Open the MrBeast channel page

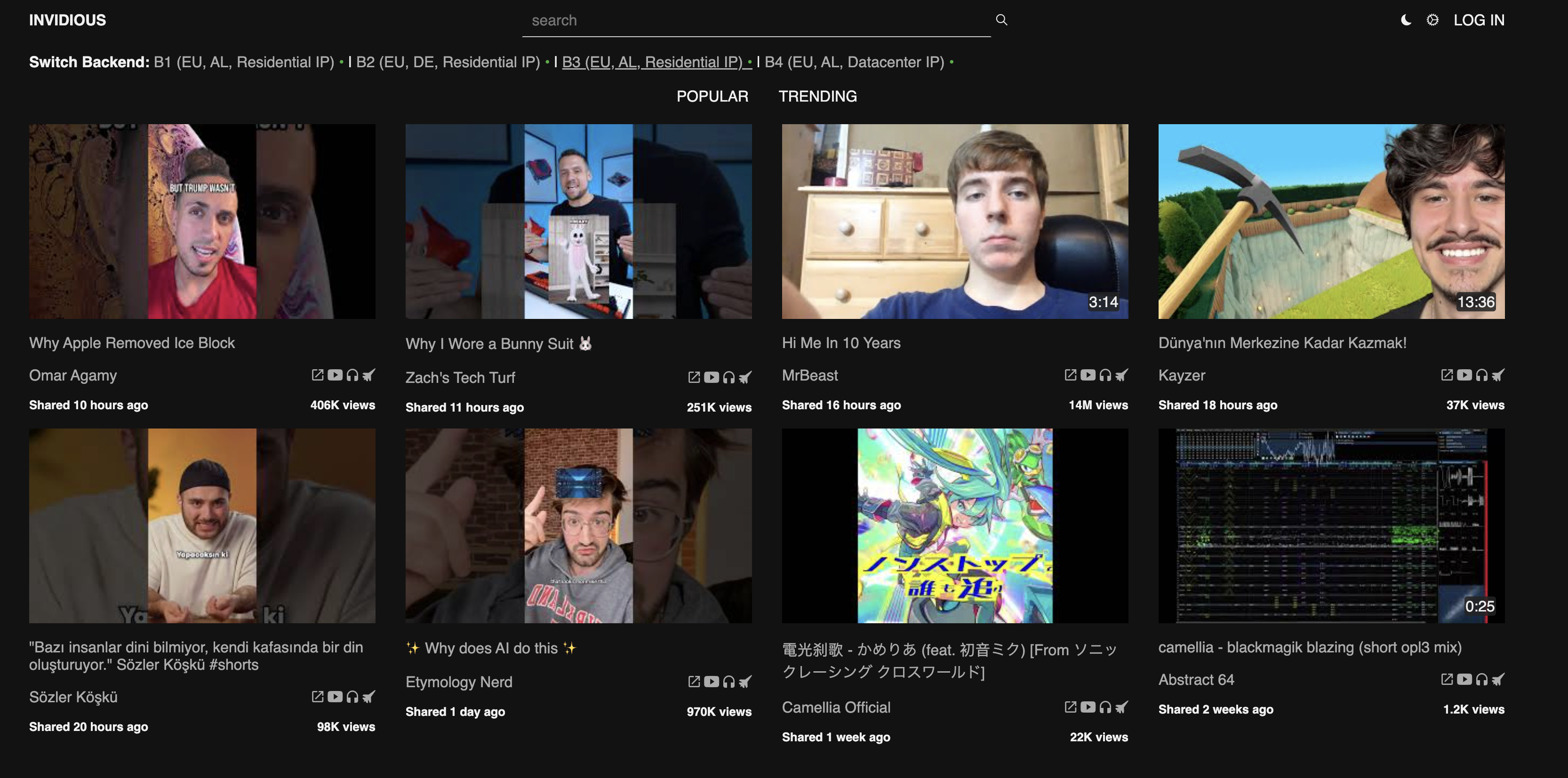[x=809, y=375]
